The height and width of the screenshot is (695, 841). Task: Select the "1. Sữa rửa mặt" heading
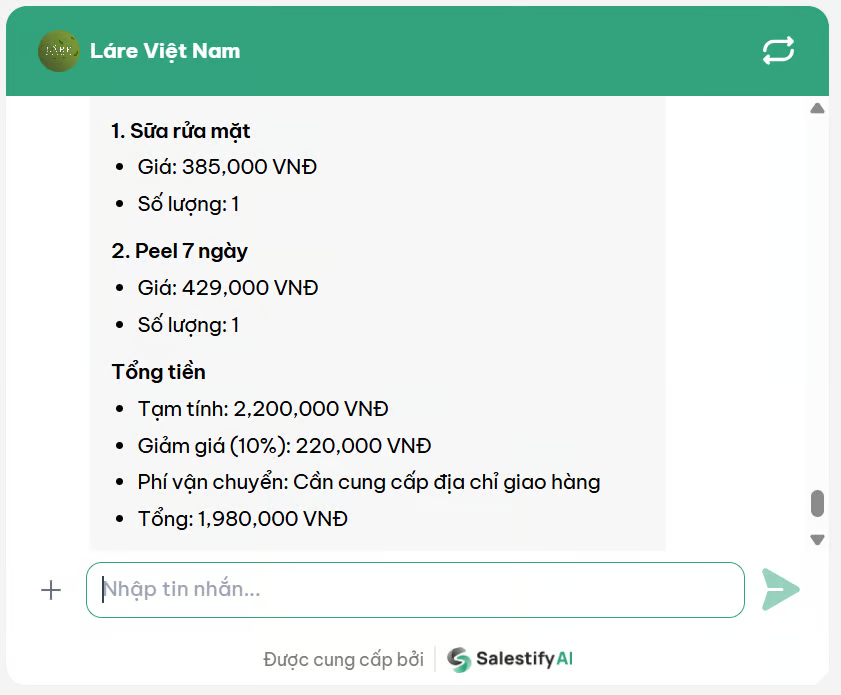(181, 131)
